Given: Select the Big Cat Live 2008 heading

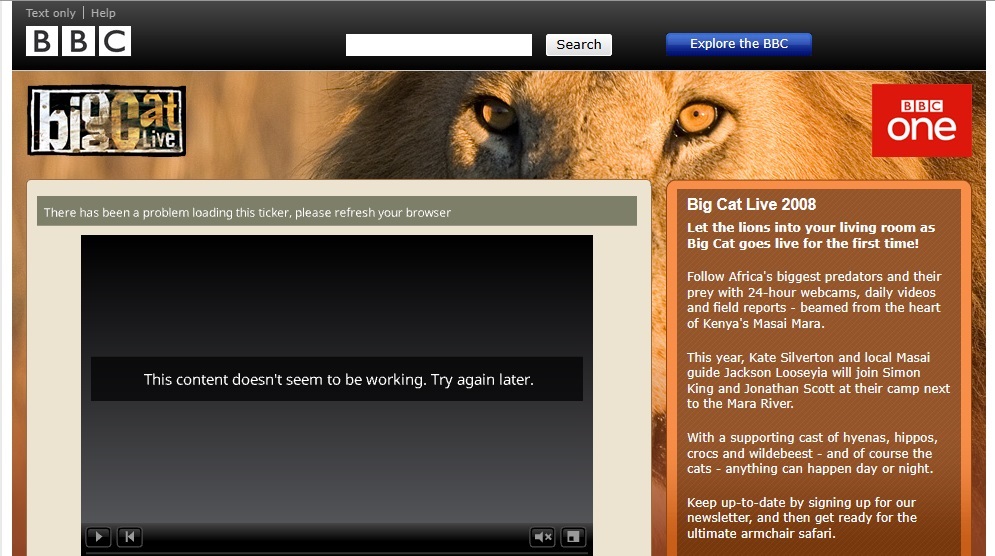Looking at the screenshot, I should 751,205.
